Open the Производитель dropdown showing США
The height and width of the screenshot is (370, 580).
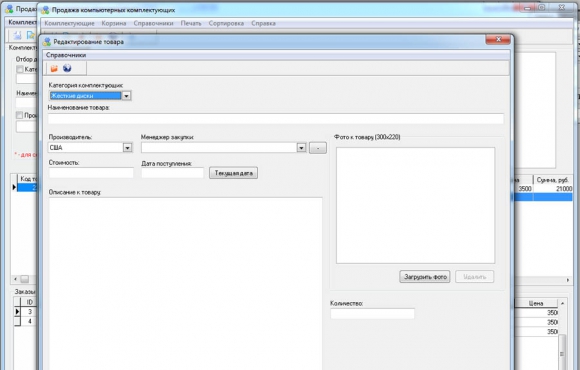pyautogui.click(x=127, y=148)
